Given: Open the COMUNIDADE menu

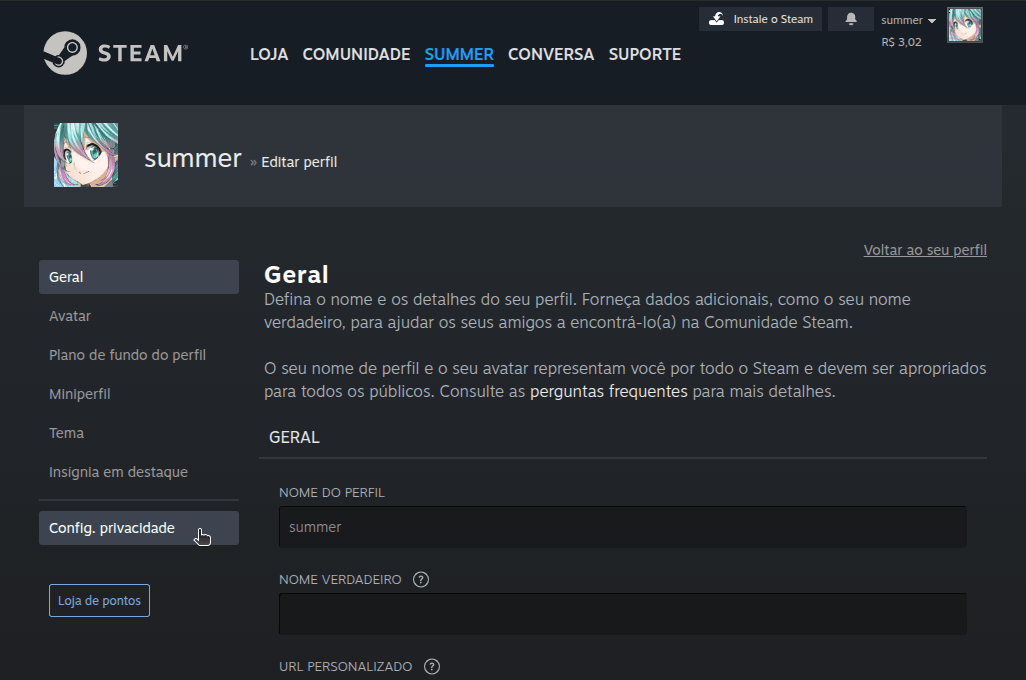Looking at the screenshot, I should [x=356, y=54].
